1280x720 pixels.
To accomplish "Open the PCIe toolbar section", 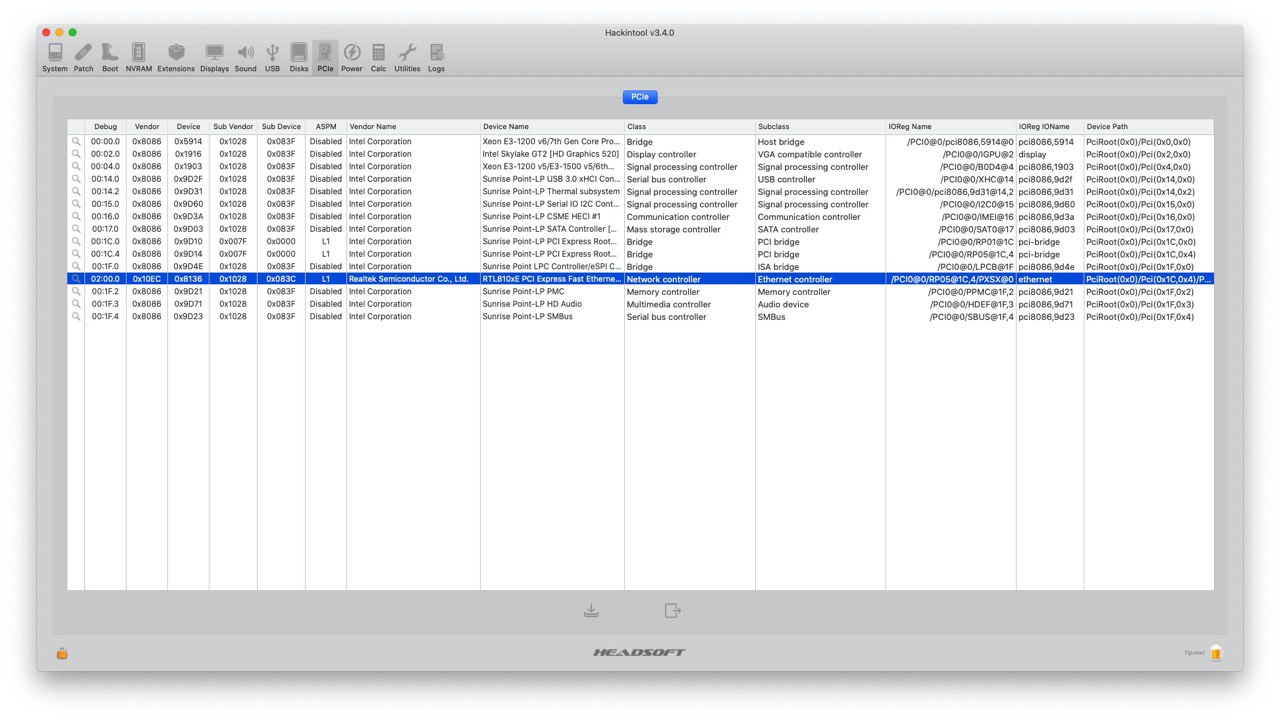I will pyautogui.click(x=325, y=57).
